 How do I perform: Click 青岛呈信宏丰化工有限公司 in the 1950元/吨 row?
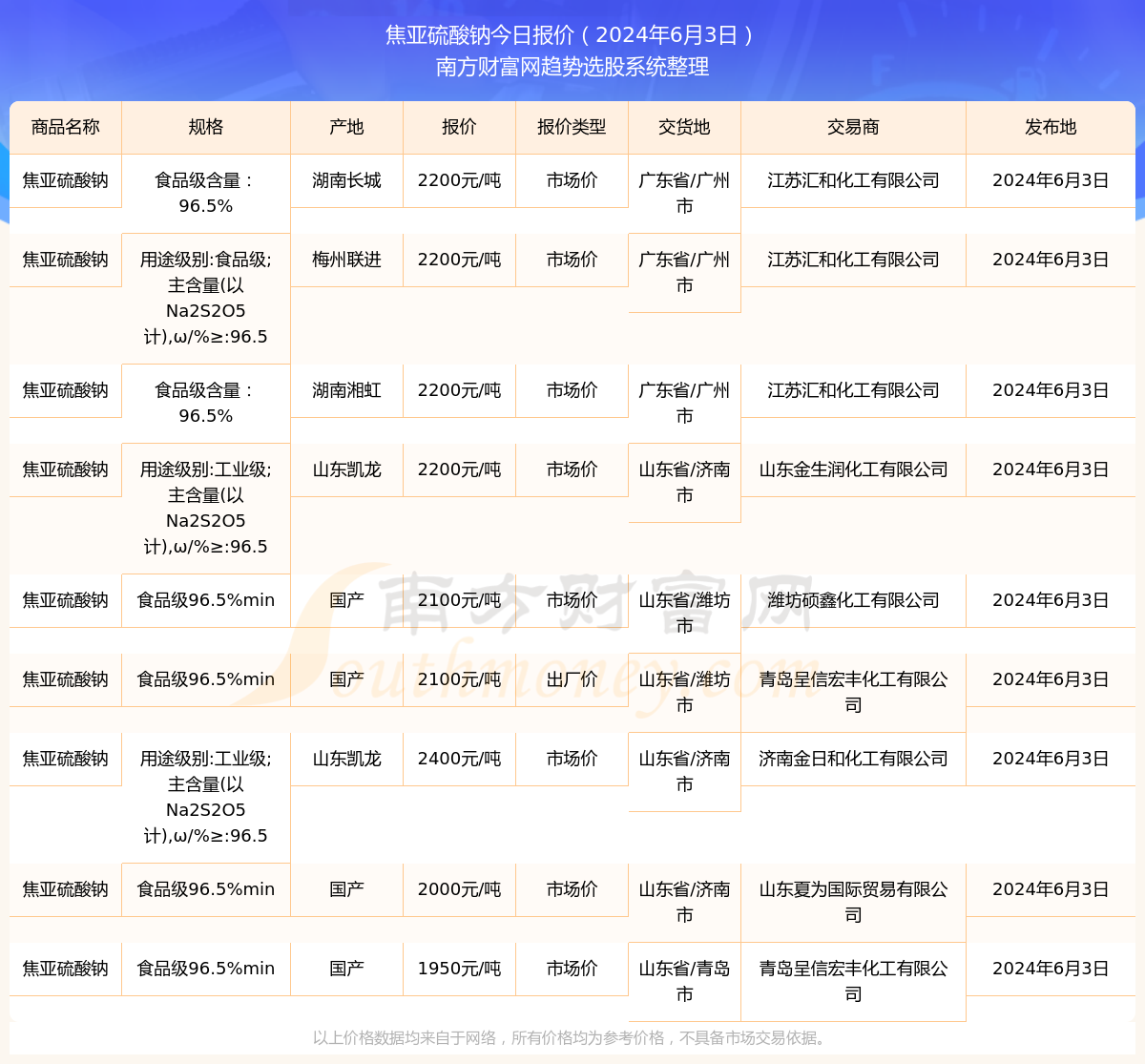point(853,982)
